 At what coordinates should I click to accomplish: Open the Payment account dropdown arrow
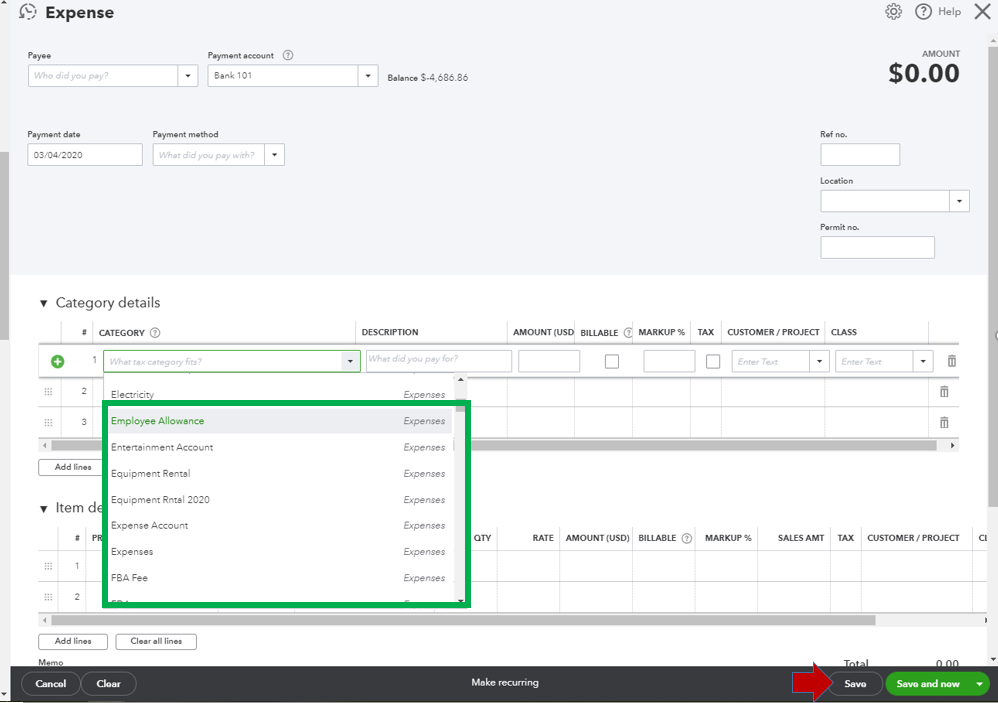pyautogui.click(x=368, y=76)
